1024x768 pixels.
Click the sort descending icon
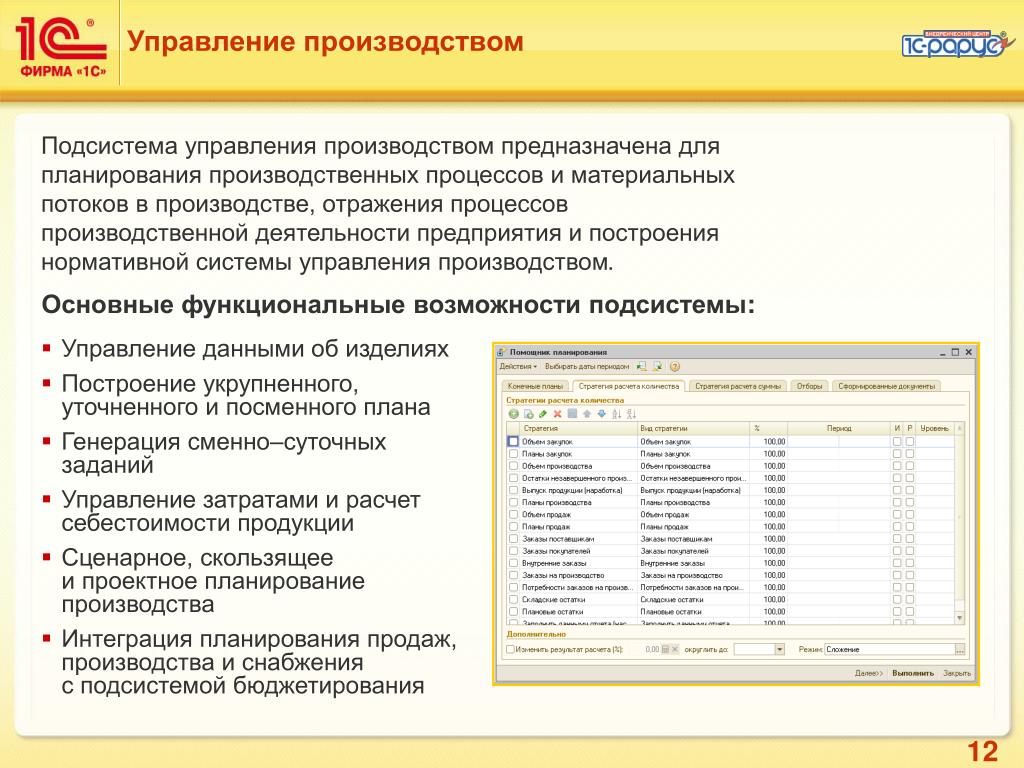point(631,414)
